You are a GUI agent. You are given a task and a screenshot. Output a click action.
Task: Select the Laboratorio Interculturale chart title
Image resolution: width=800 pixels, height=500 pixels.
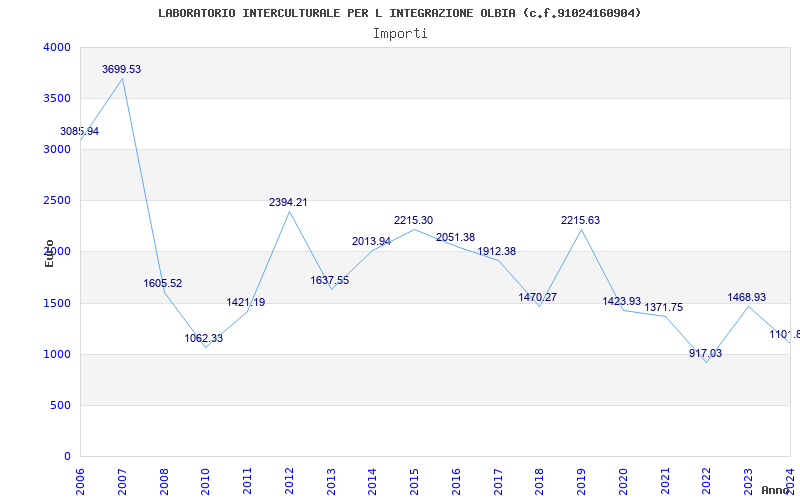pos(399,13)
